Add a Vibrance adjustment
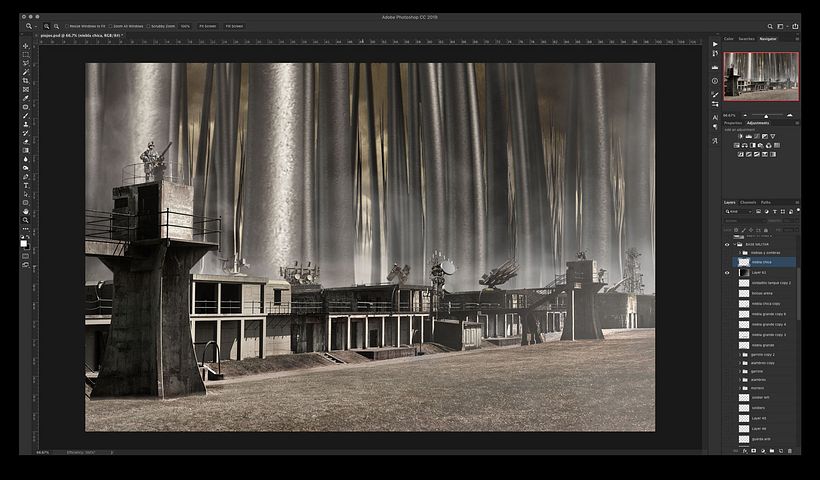The height and width of the screenshot is (480, 820). (x=772, y=136)
